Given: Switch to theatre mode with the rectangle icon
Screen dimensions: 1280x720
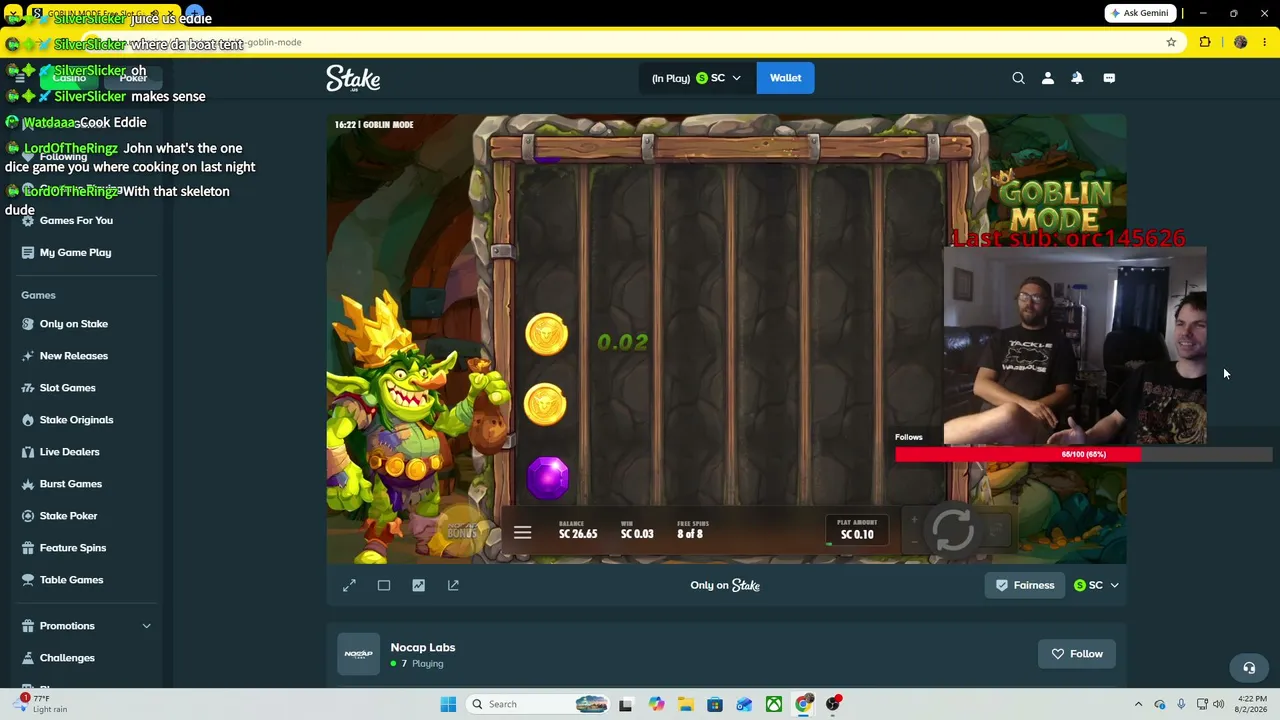Looking at the screenshot, I should (x=384, y=585).
